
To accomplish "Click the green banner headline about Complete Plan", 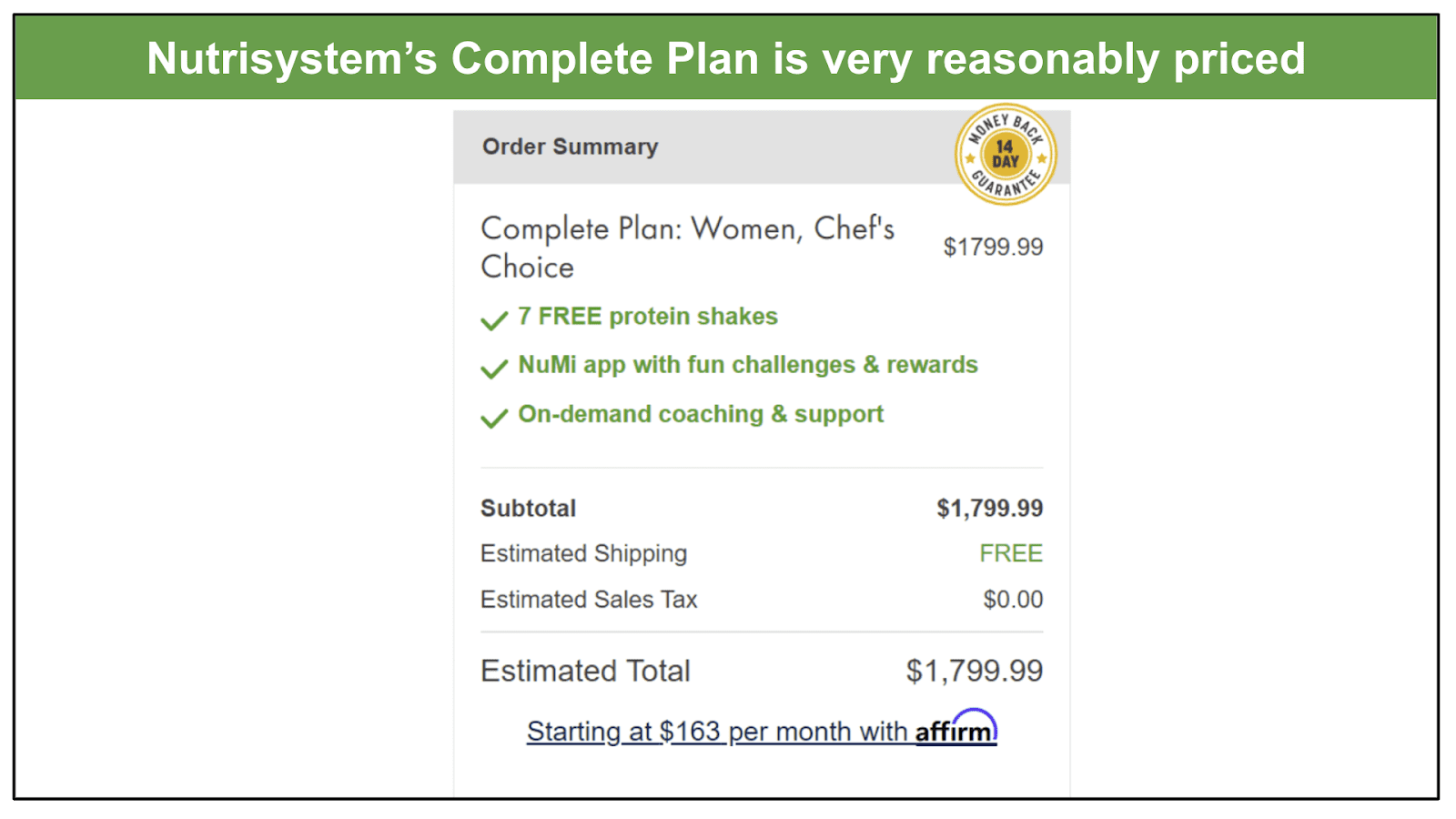I will (x=726, y=58).
